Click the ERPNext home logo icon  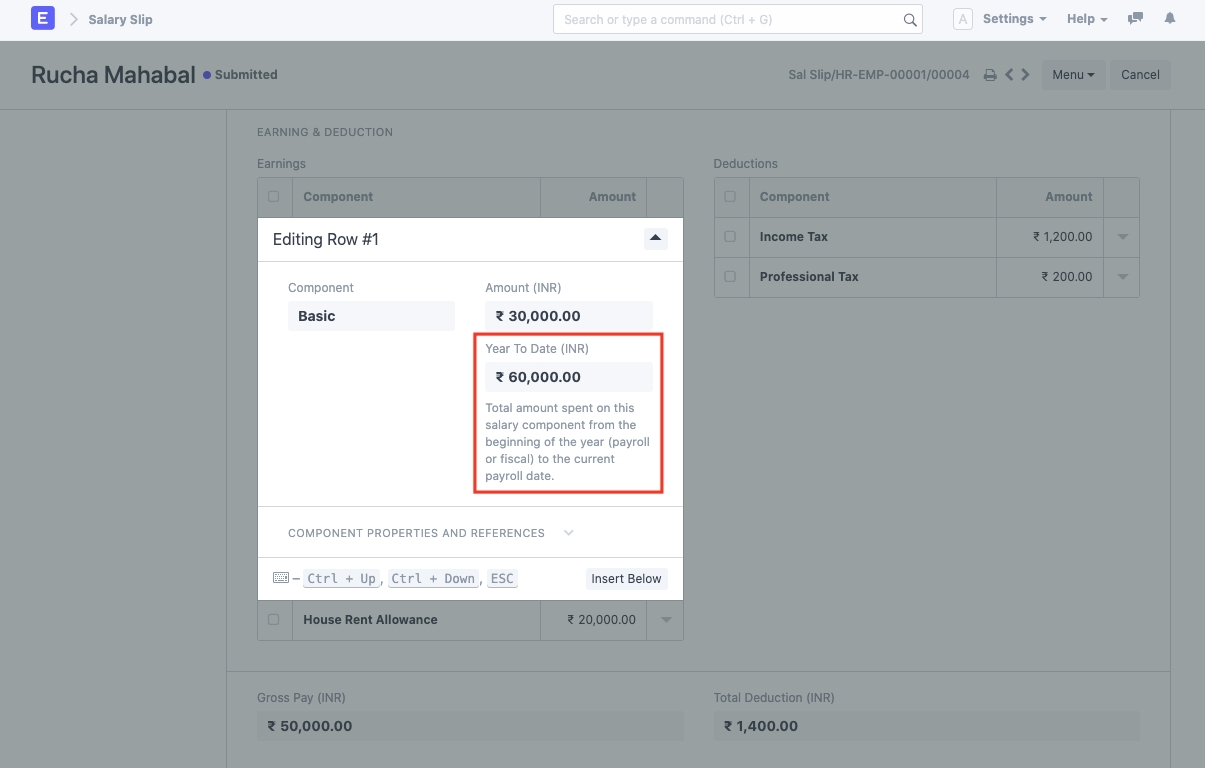click(x=43, y=19)
